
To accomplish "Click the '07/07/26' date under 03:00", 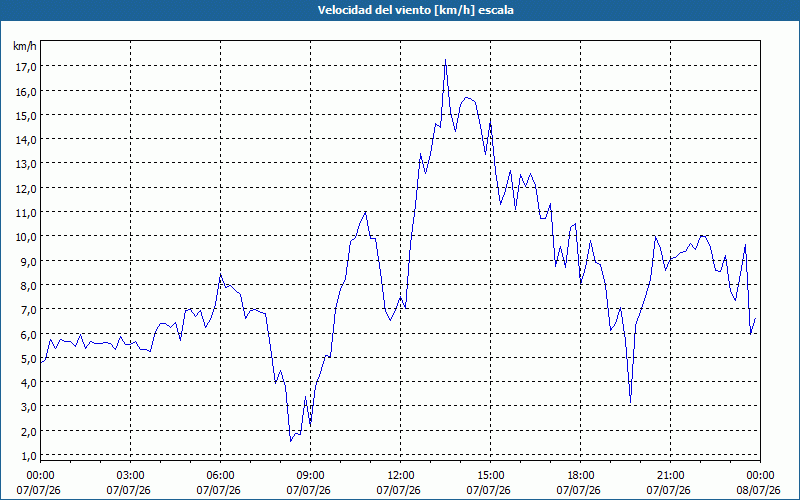I will tap(129, 490).
